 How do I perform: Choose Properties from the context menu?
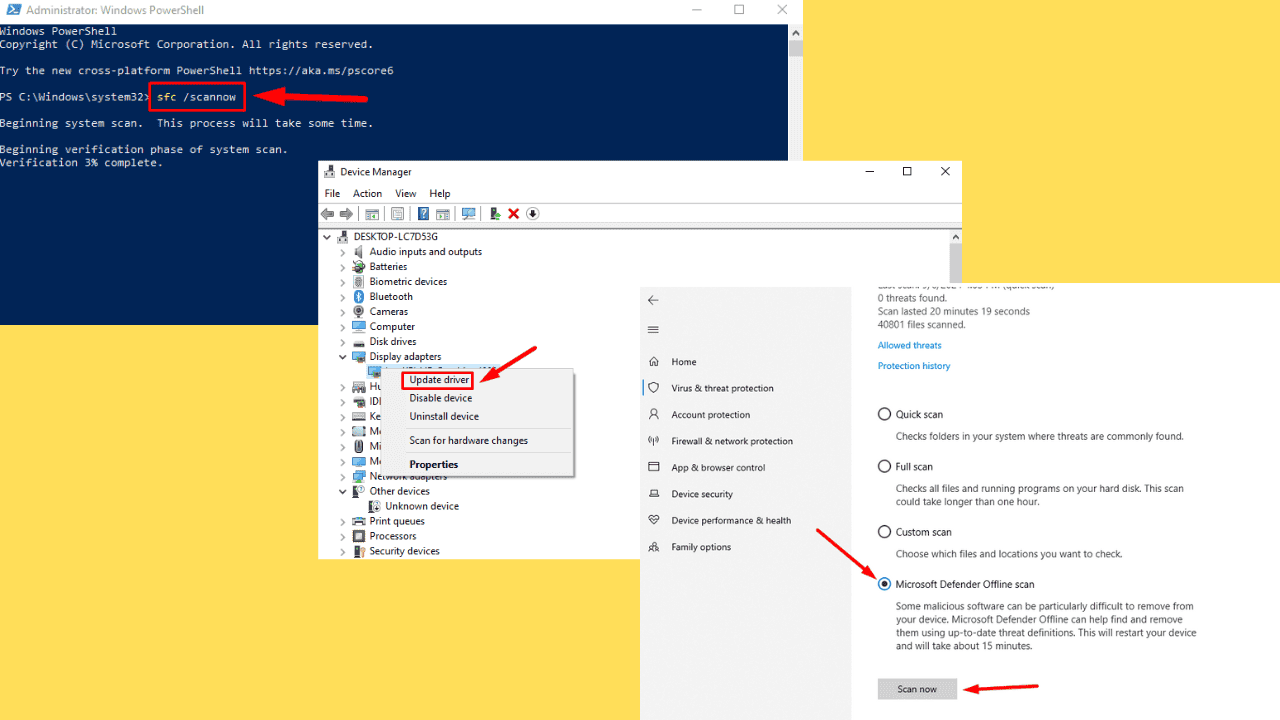click(x=433, y=464)
